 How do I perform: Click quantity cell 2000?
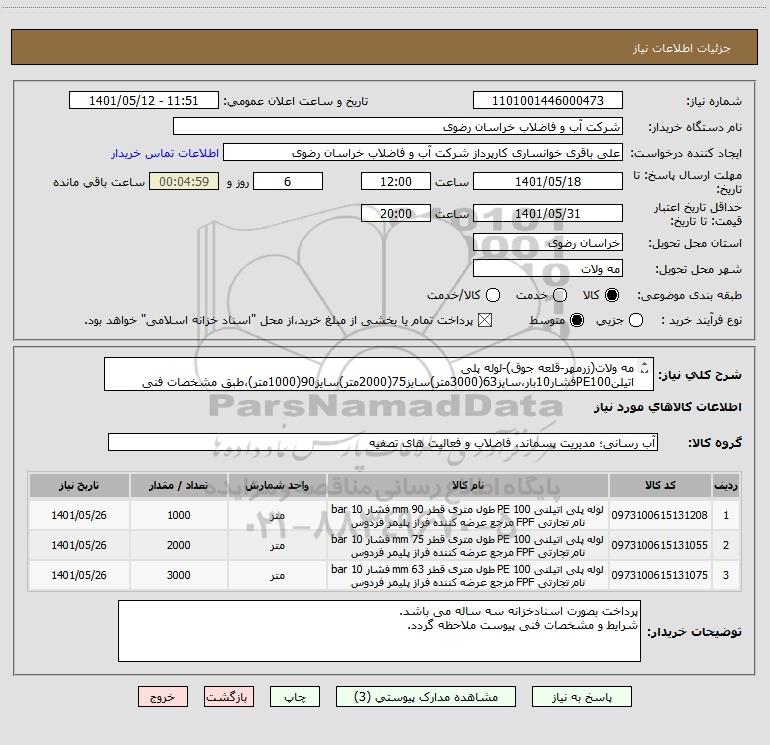pos(178,545)
